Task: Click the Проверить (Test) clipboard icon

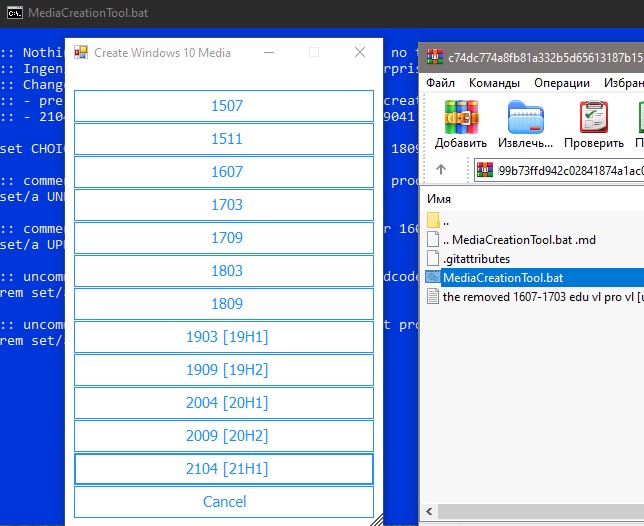Action: click(593, 117)
